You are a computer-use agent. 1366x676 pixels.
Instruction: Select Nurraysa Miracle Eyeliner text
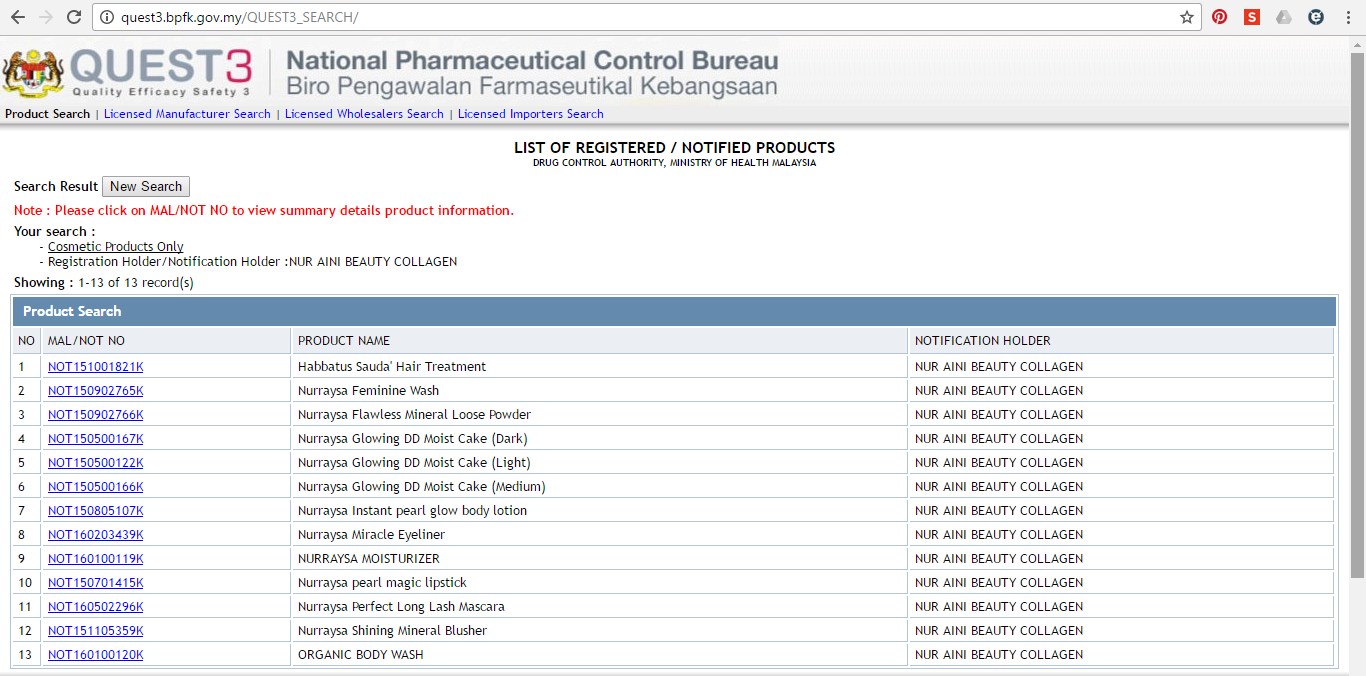(x=371, y=535)
